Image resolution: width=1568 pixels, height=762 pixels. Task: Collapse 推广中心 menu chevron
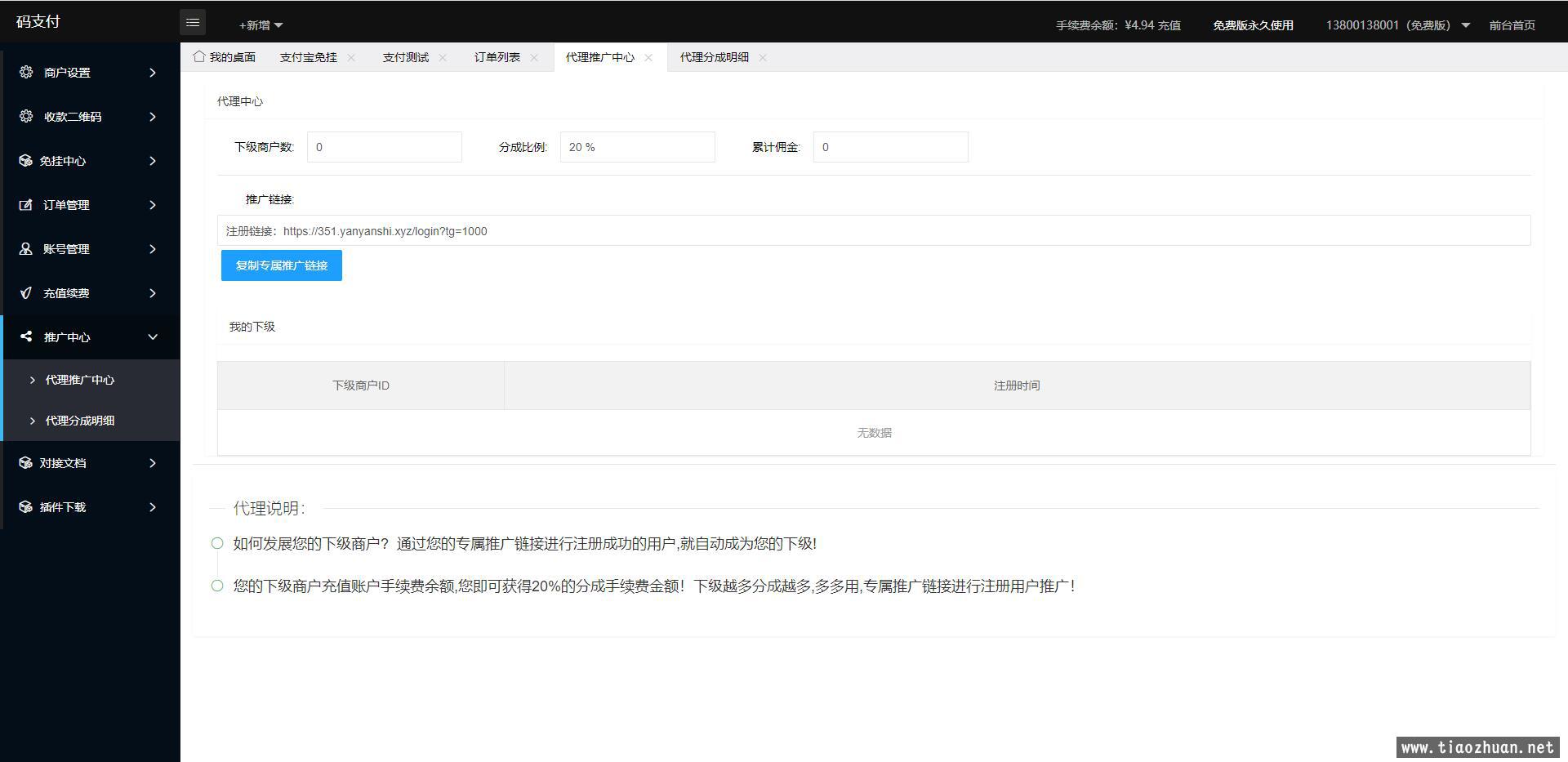pos(153,337)
